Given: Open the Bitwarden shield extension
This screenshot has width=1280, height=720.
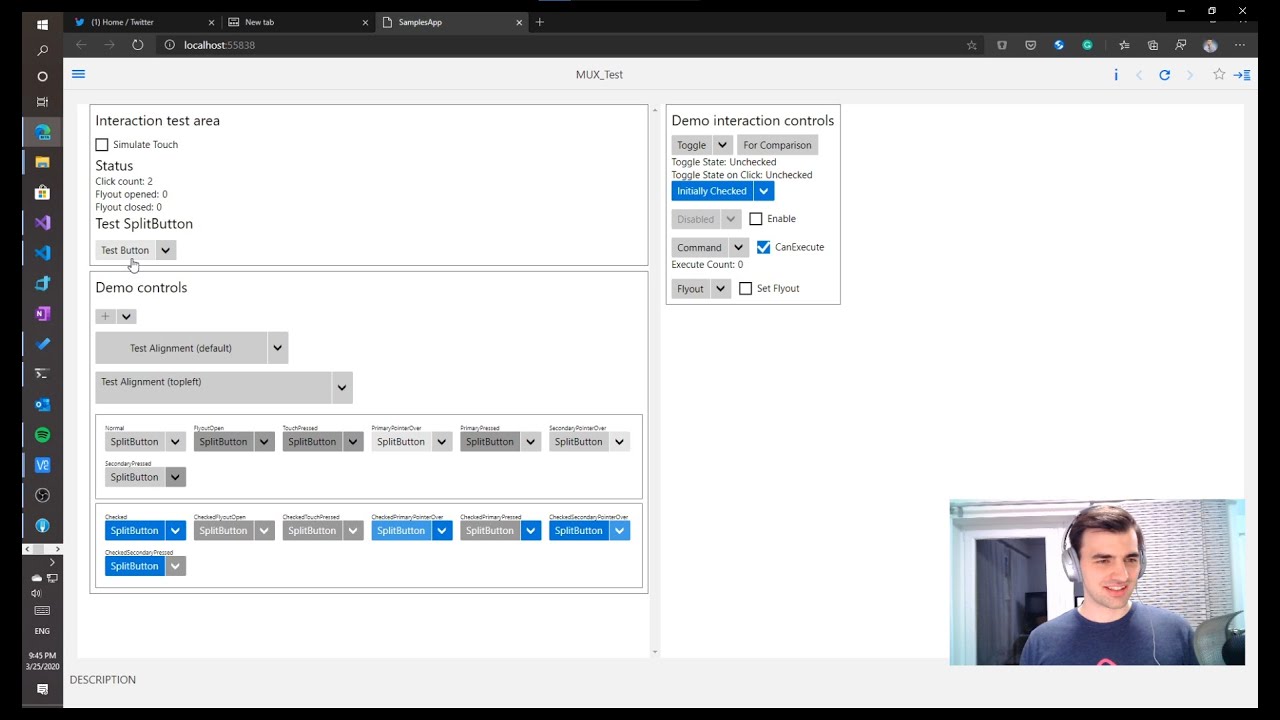Looking at the screenshot, I should [x=1002, y=45].
